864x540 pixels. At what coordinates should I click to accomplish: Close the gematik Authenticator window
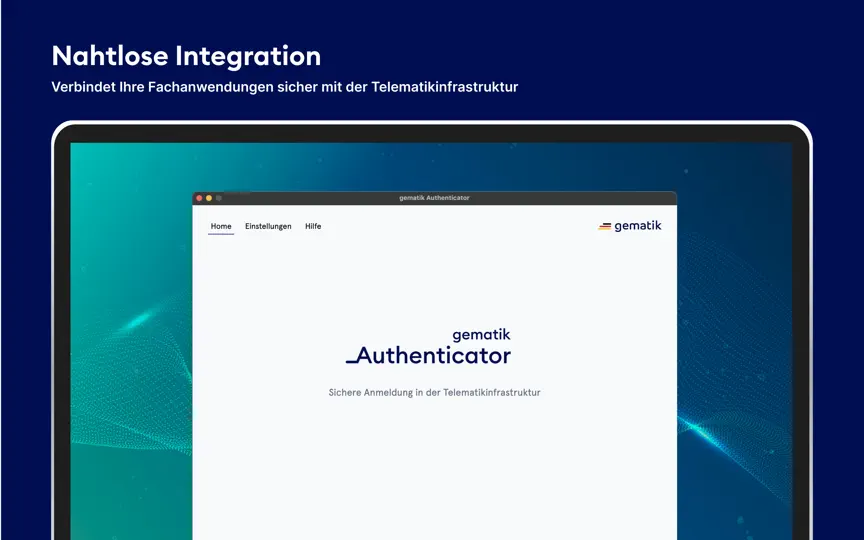pos(199,198)
